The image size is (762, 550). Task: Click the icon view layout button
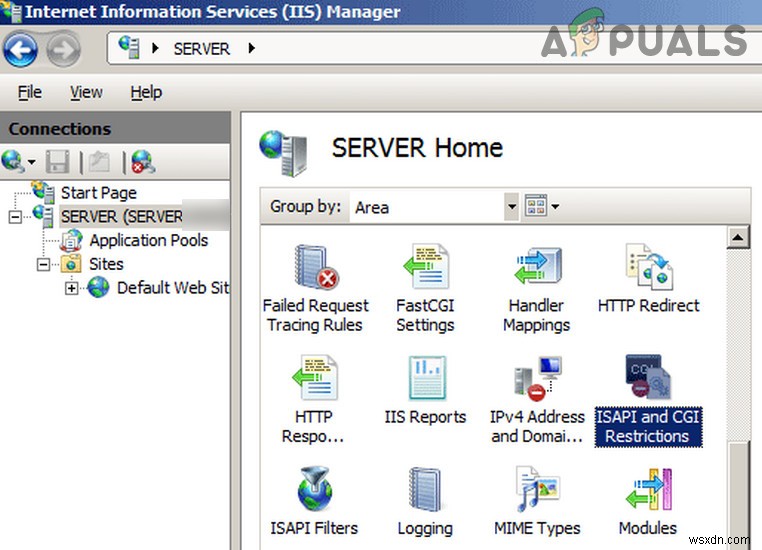536,206
